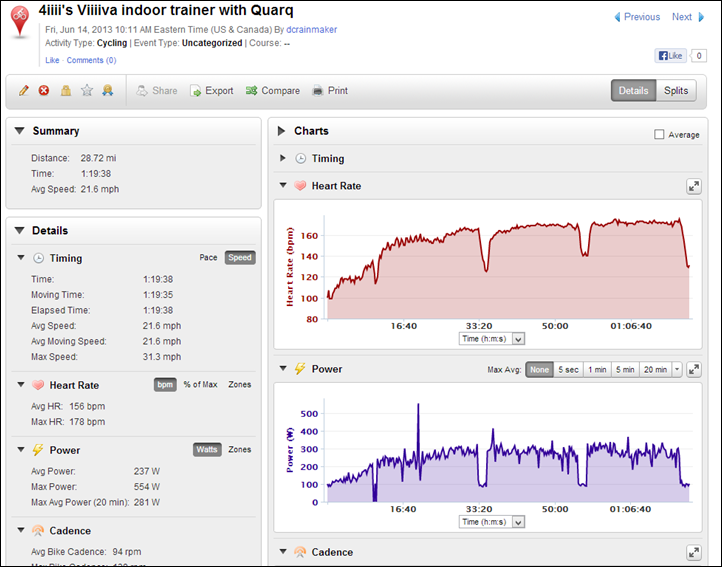Go to Previous activity

click(642, 17)
